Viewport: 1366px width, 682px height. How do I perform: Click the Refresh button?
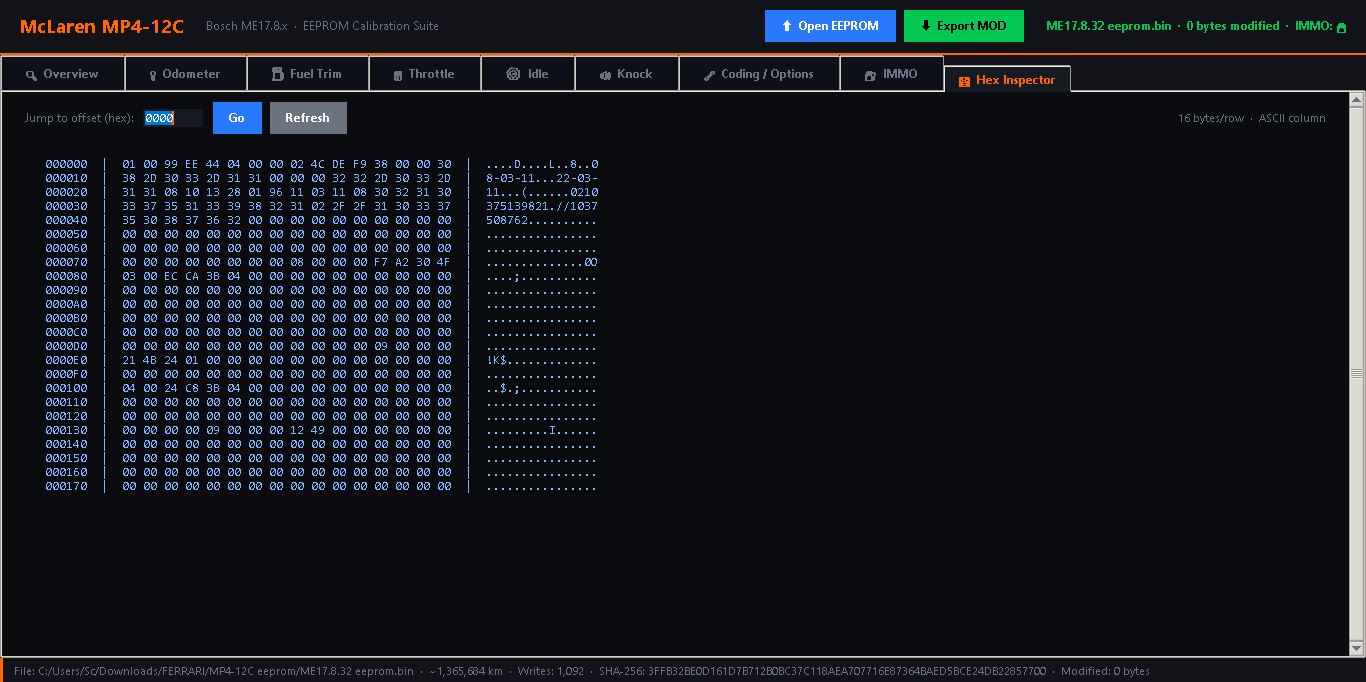click(x=308, y=118)
